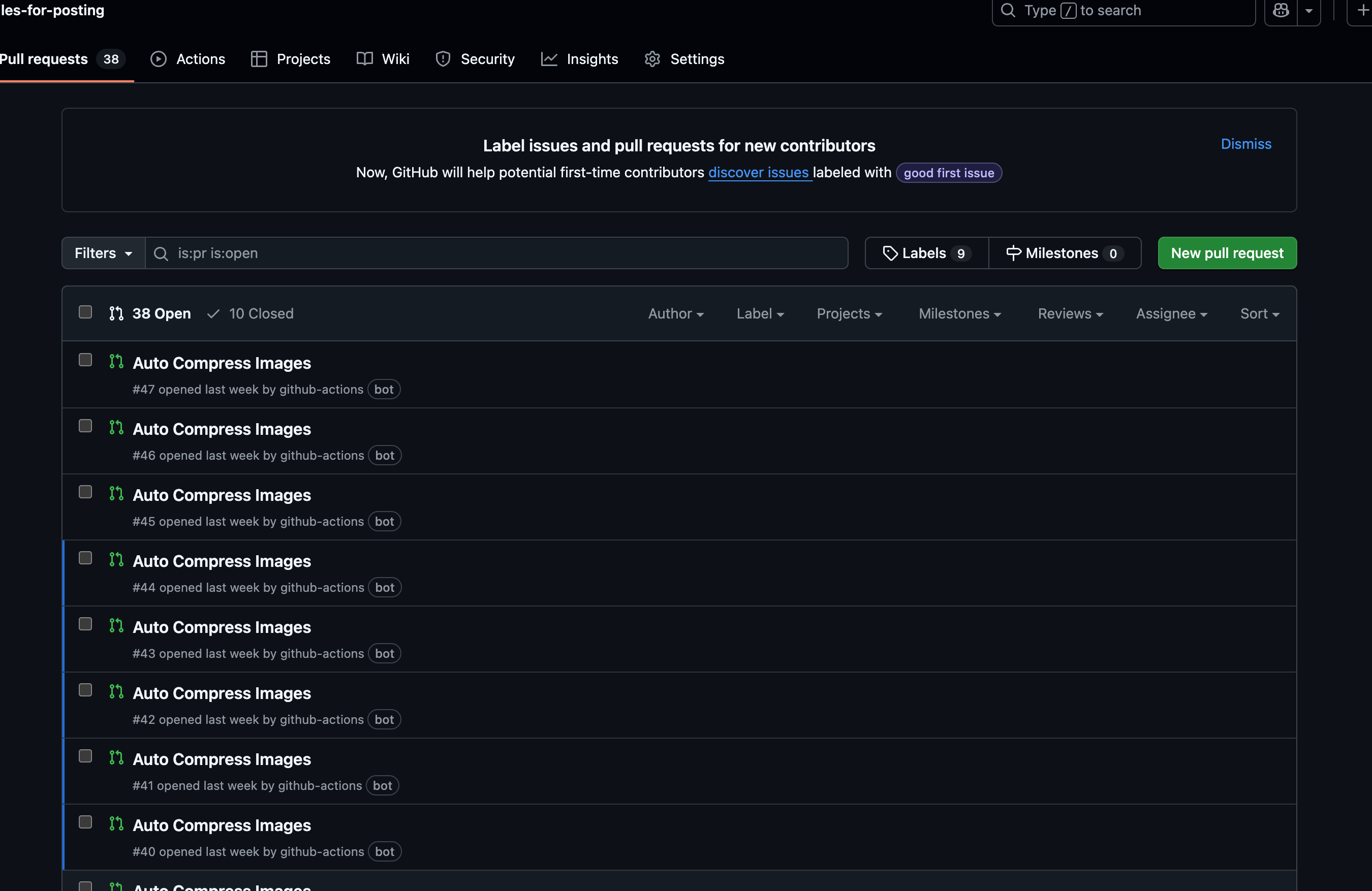Open the Filters dropdown
The height and width of the screenshot is (891, 1372).
click(x=104, y=253)
